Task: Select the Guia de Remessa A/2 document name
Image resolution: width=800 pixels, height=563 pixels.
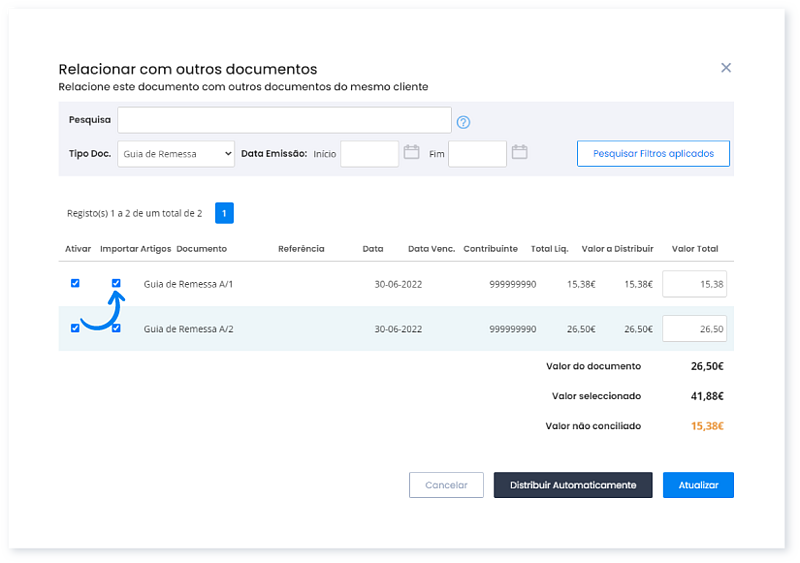Action: point(189,329)
